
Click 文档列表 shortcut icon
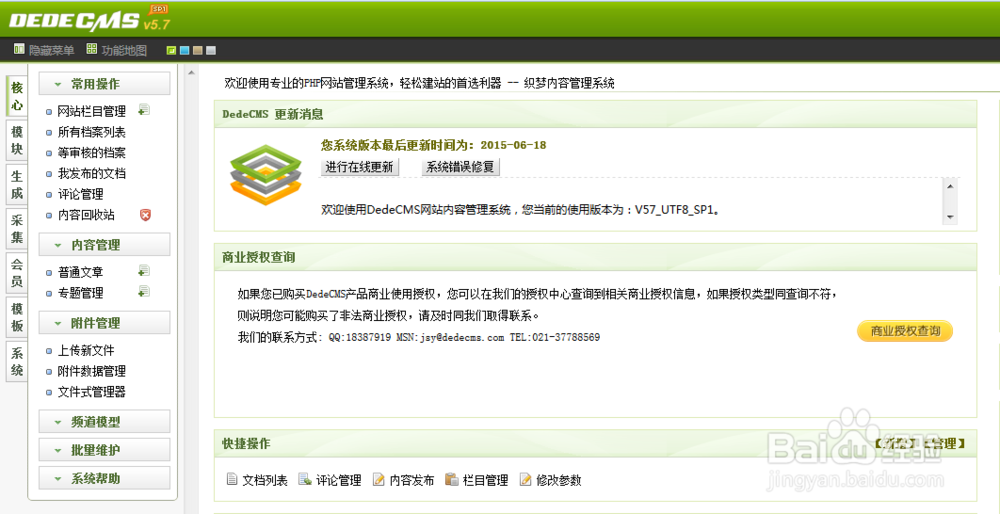(x=232, y=480)
